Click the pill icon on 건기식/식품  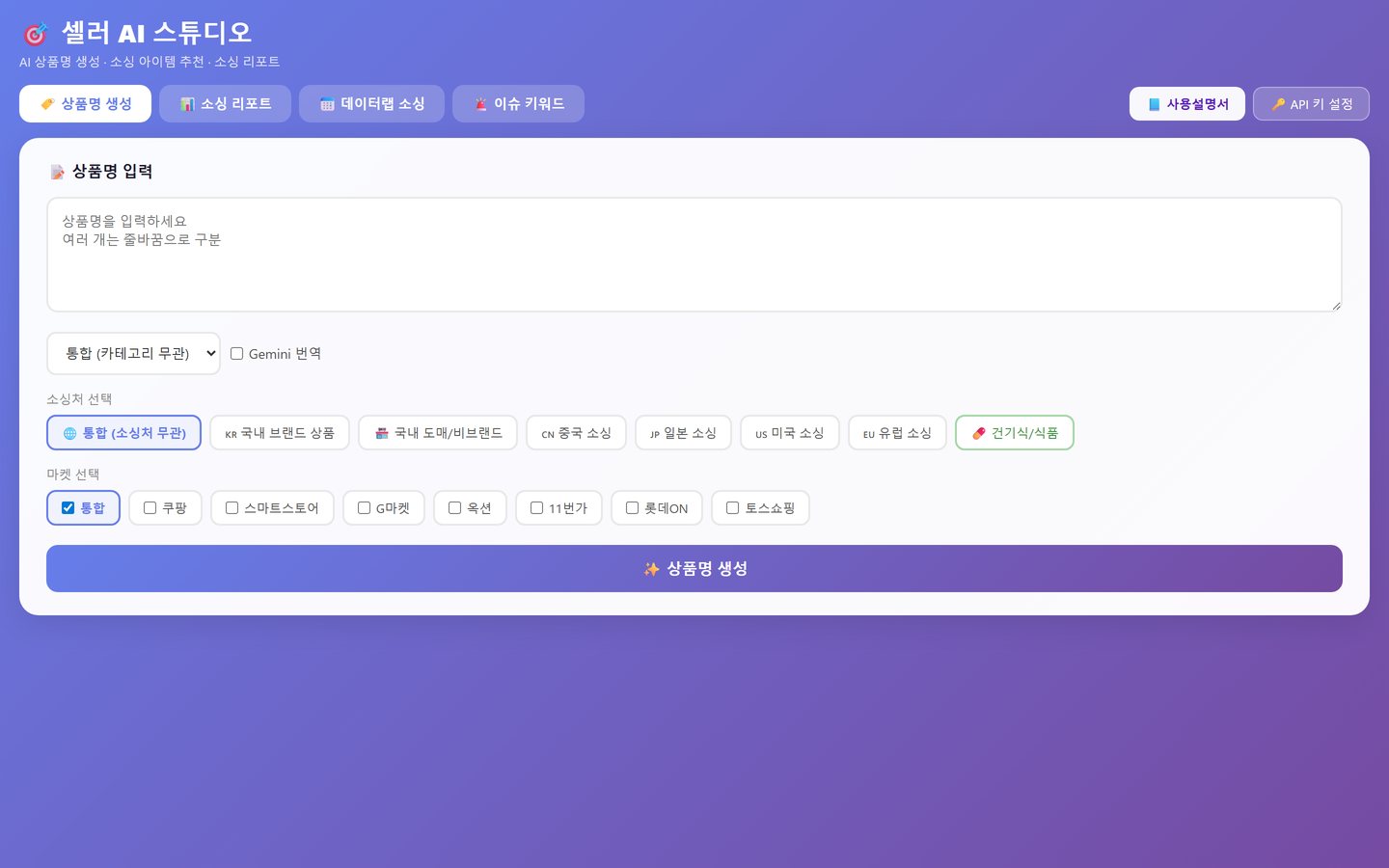(x=979, y=433)
